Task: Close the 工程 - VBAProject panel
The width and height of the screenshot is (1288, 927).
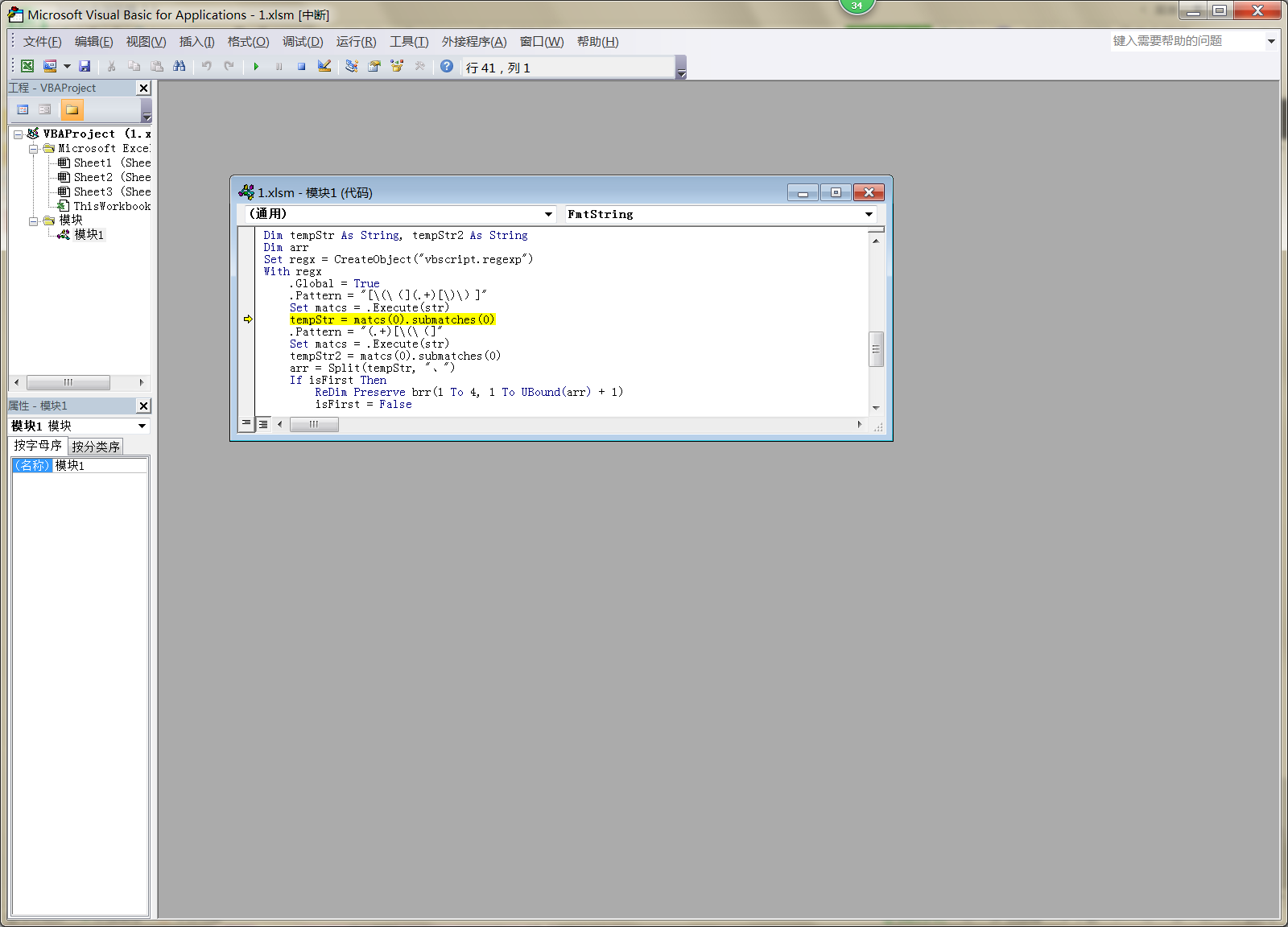Action: (144, 89)
